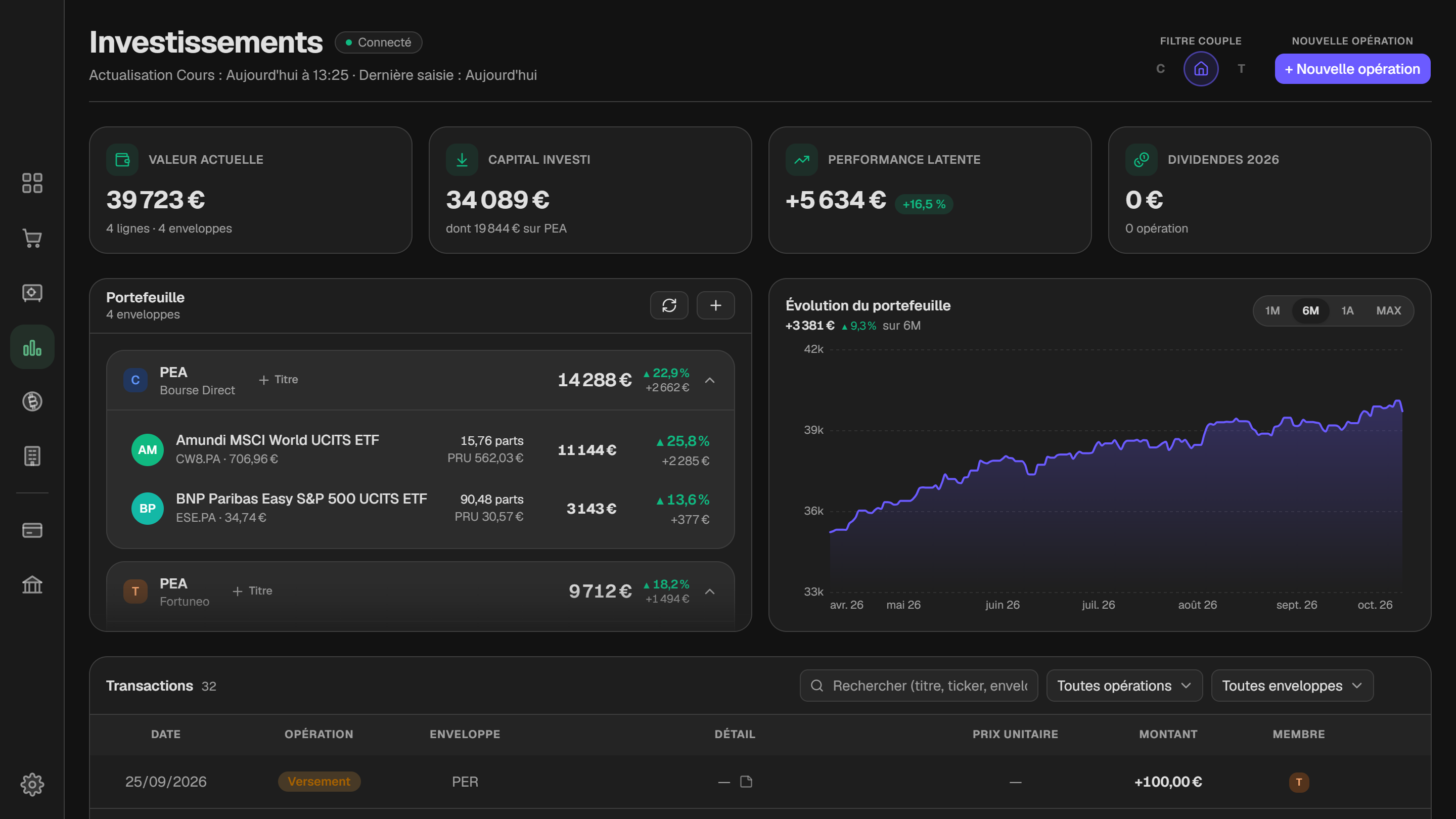The width and height of the screenshot is (1456, 819).
Task: Switch chart range to 6M
Action: pos(1310,311)
